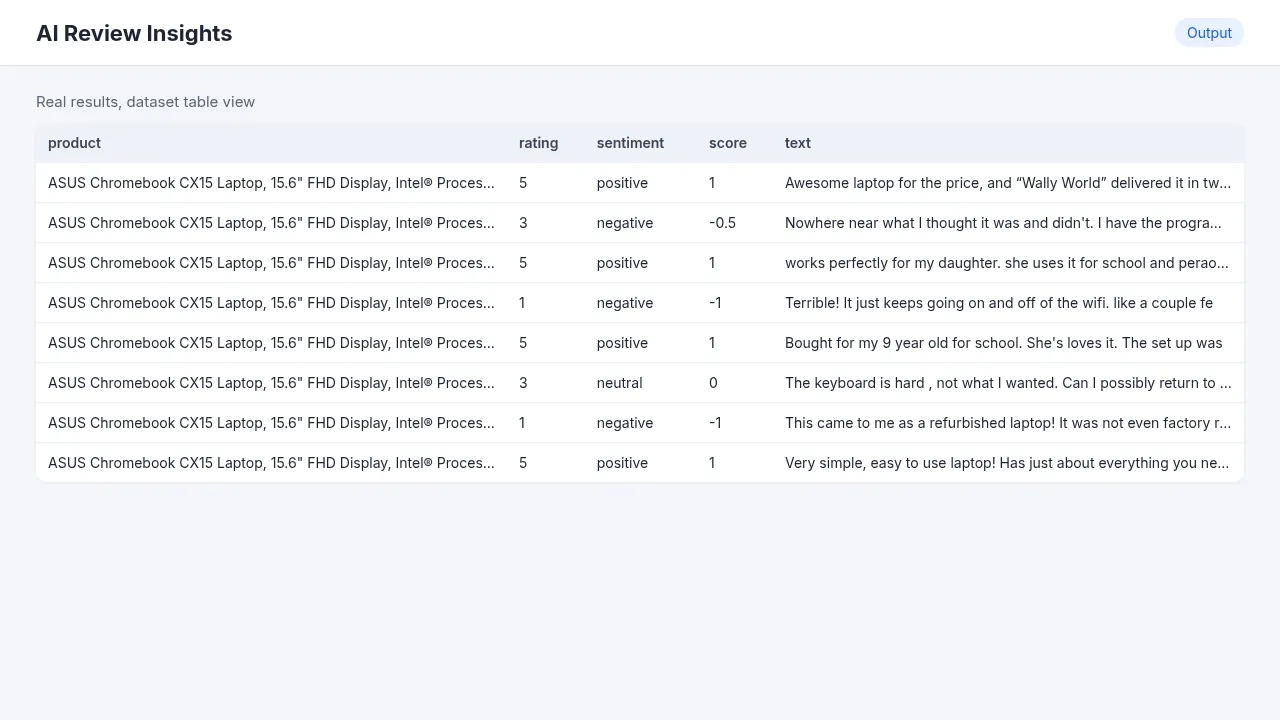
Task: Select the ASUS Chromebook cell in "works perfectly" row
Action: 271,263
